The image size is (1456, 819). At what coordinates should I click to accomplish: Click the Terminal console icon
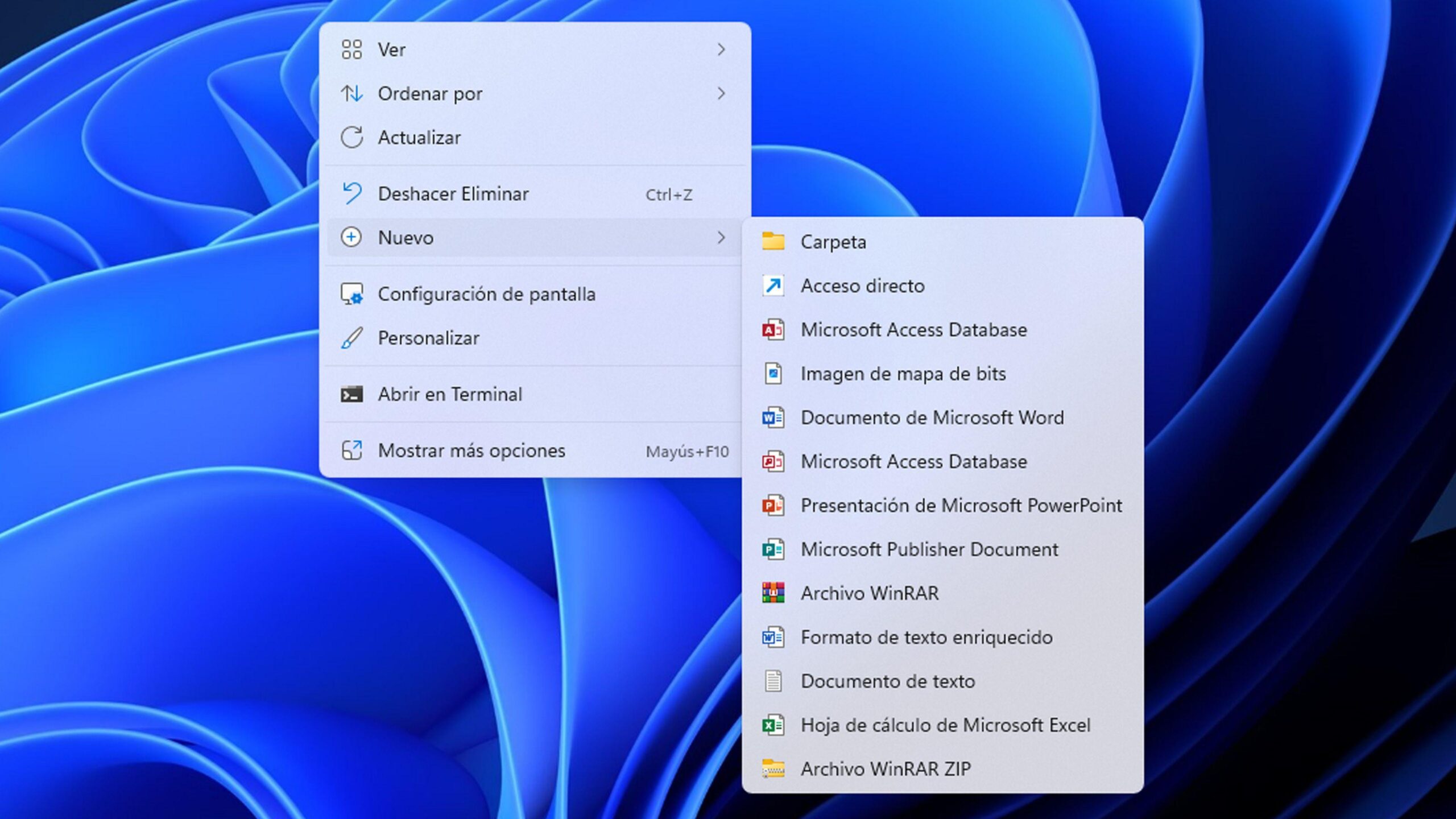351,394
